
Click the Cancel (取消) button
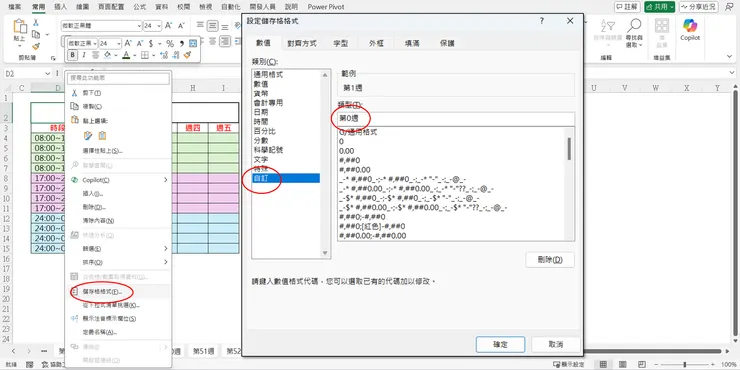[x=556, y=345]
